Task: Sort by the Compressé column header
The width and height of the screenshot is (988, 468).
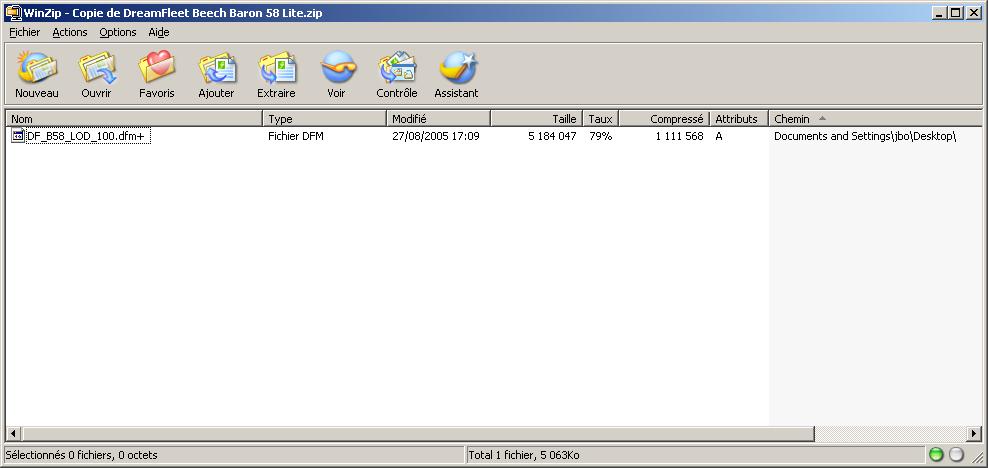Action: [x=665, y=118]
